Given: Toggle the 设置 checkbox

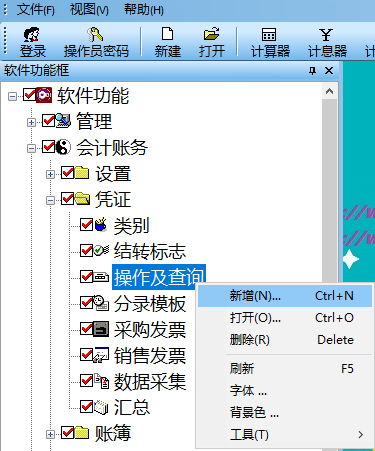Looking at the screenshot, I should (67, 173).
